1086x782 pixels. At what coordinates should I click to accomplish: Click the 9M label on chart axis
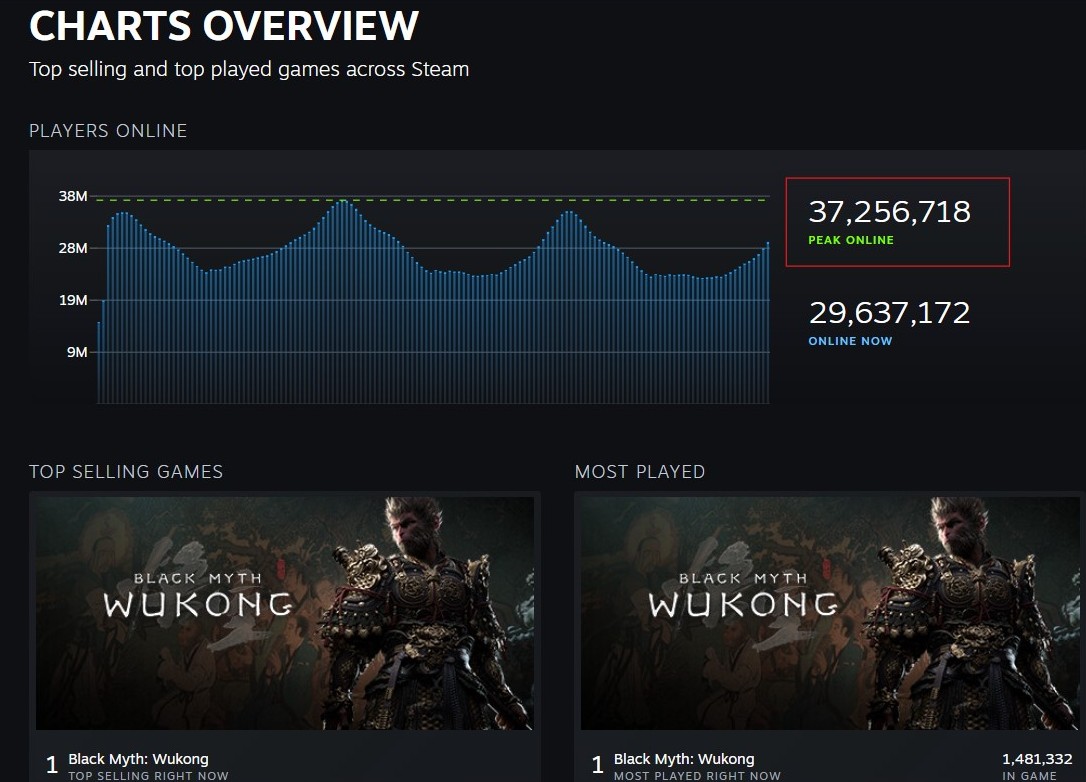point(77,352)
